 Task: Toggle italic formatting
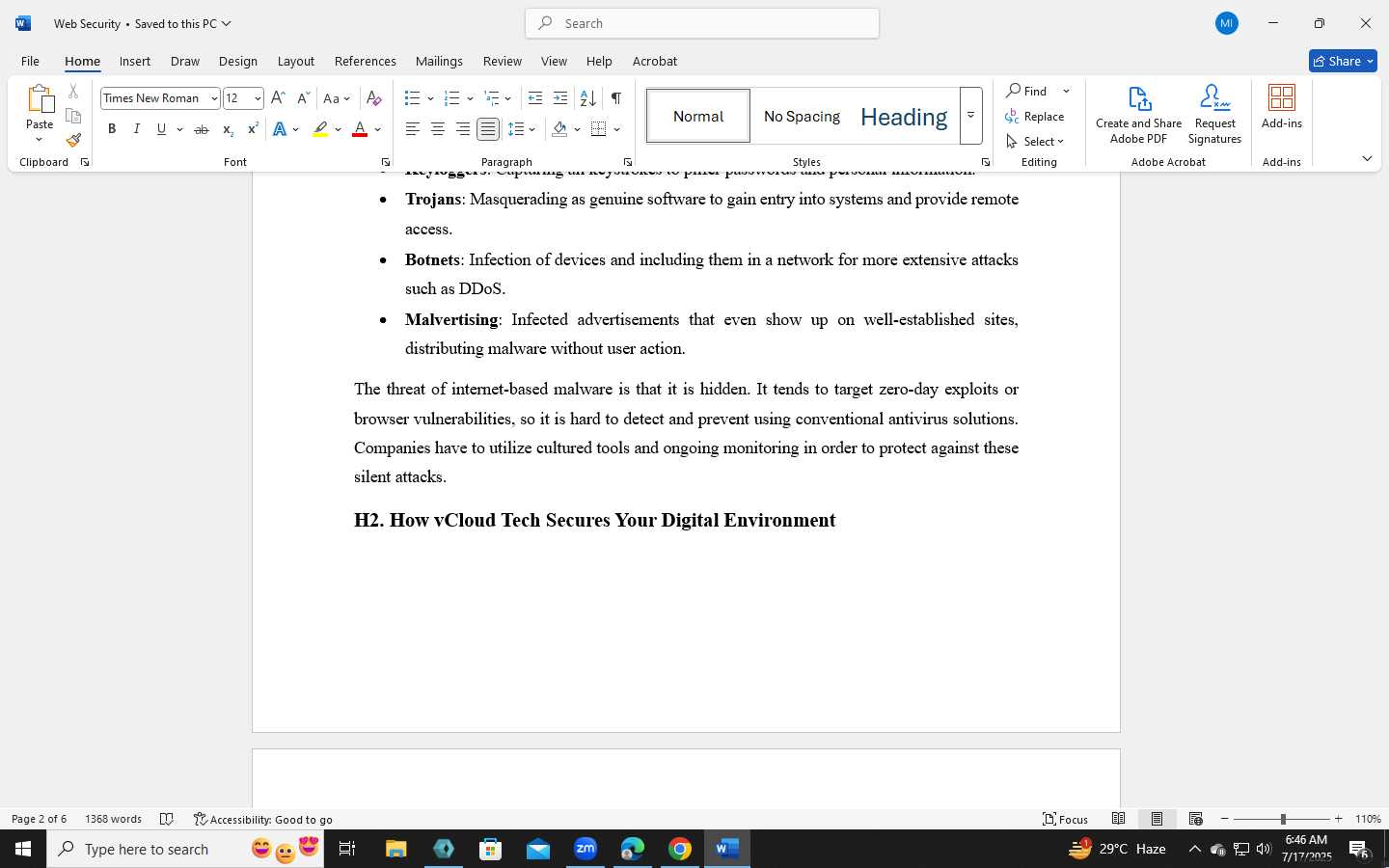click(x=137, y=129)
